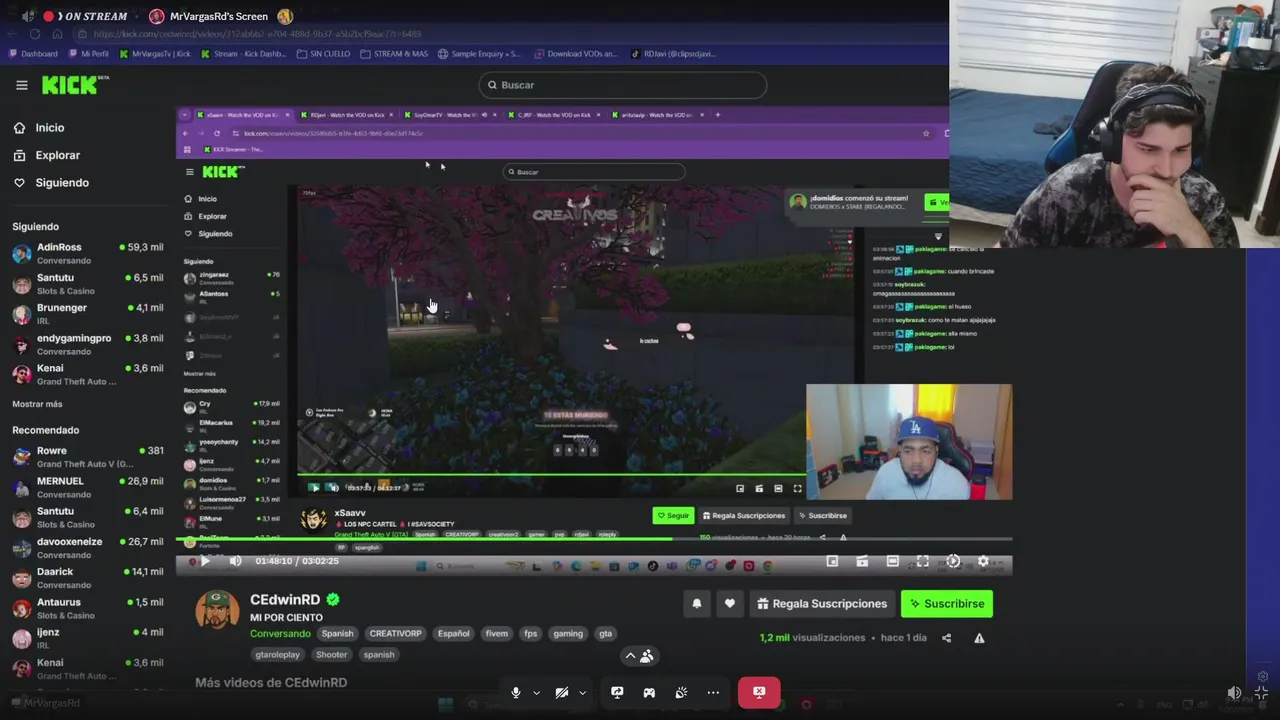Toggle stream volume speaker icon bottom right
This screenshot has width=1280, height=720.
click(1234, 692)
